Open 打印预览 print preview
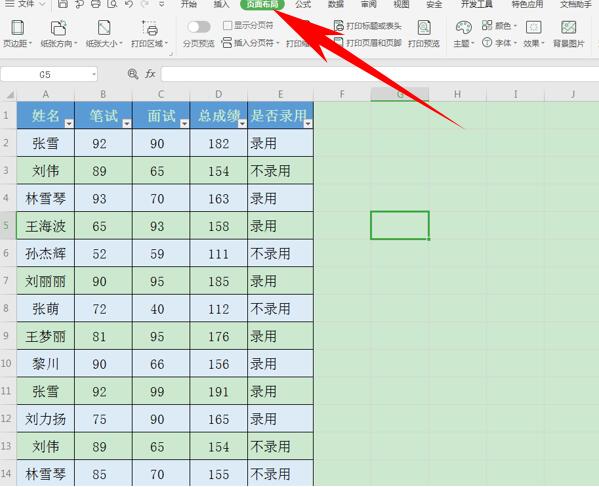The image size is (599, 487). click(x=424, y=34)
